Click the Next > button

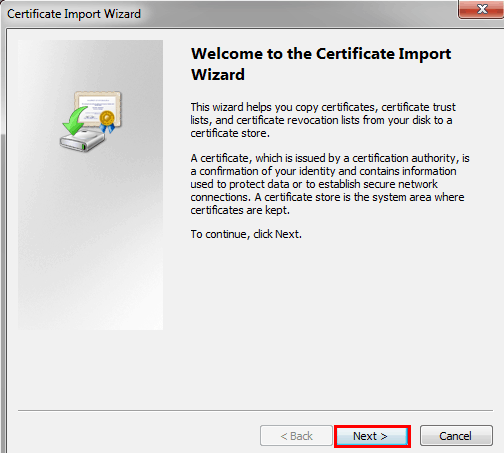[372, 436]
